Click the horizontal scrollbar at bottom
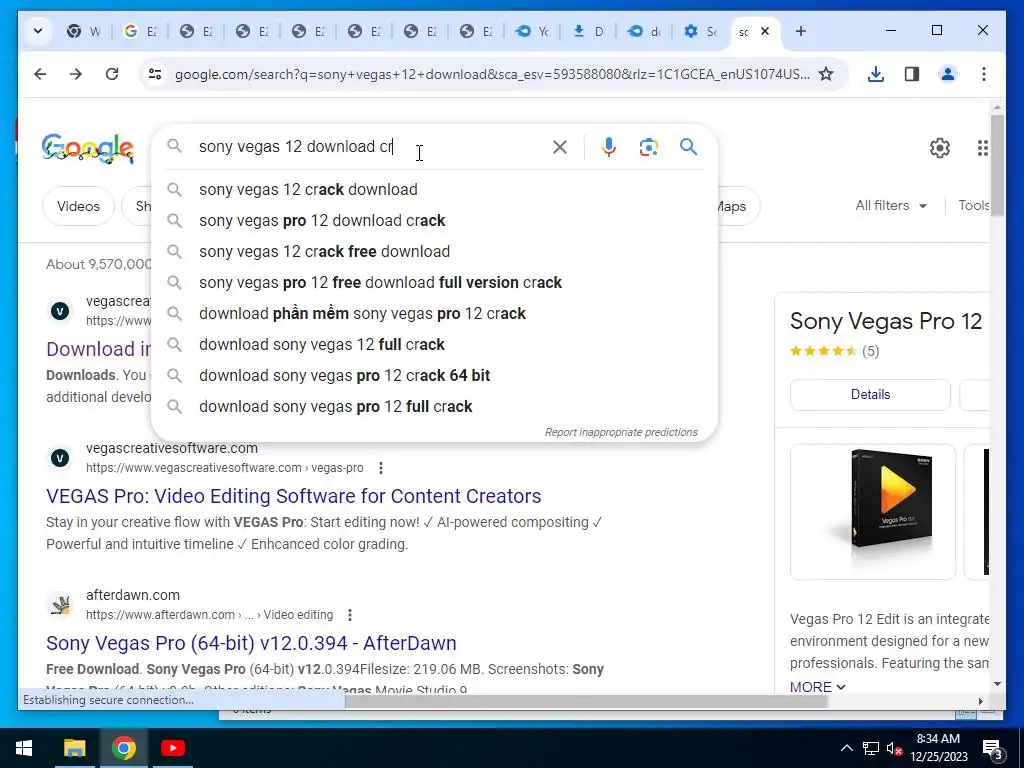 [x=586, y=701]
